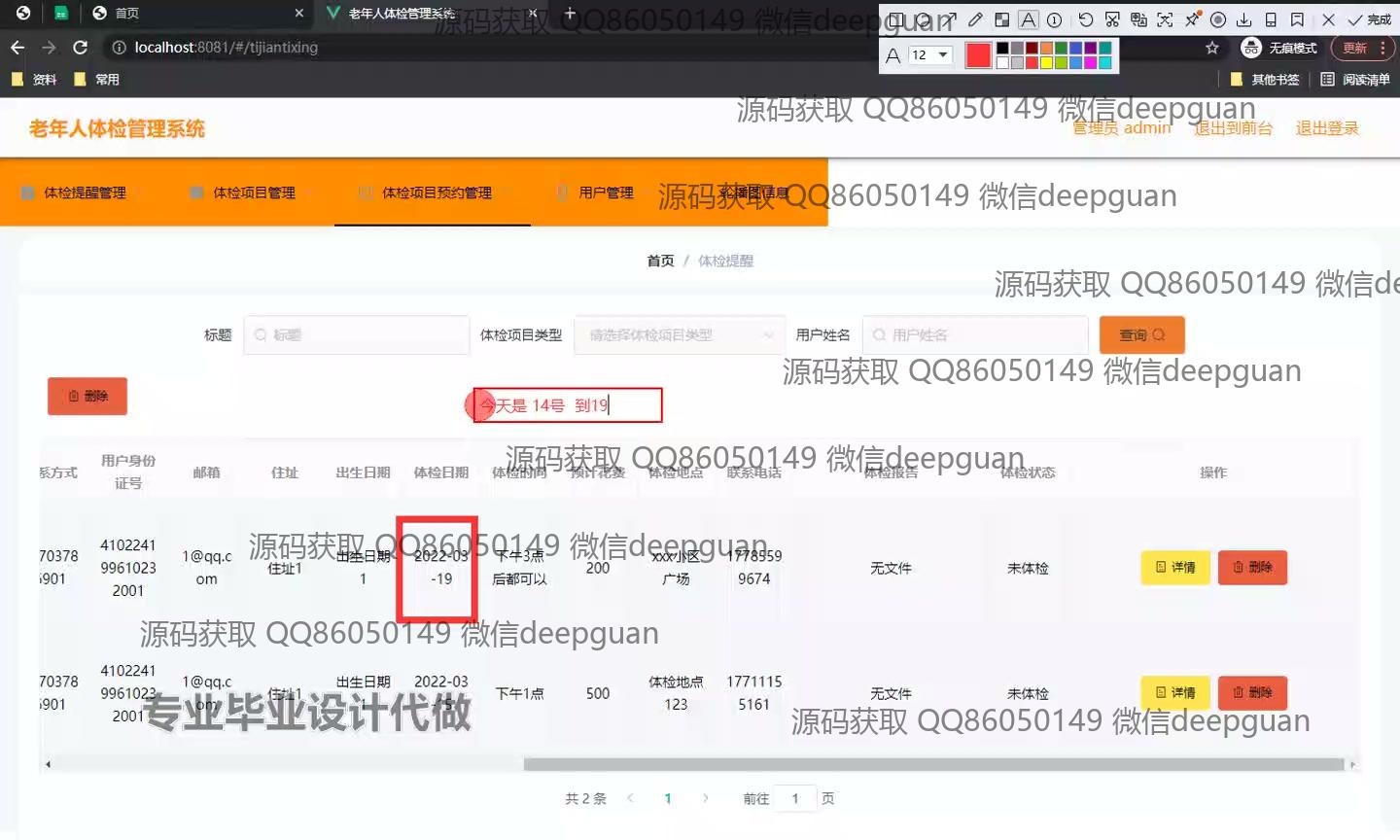This screenshot has height=840, width=1400.
Task: Expand the 体检项目类型 select dropdown
Action: coord(680,335)
